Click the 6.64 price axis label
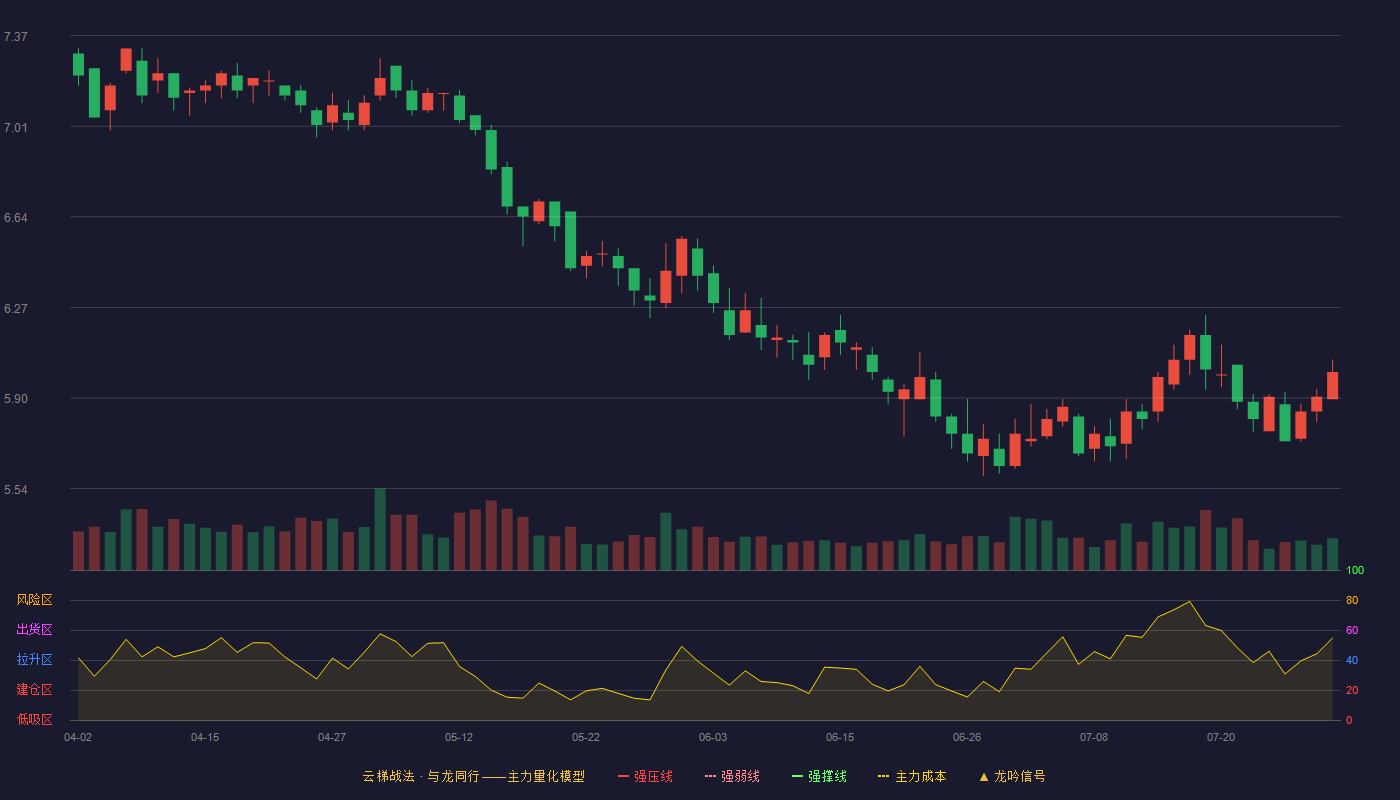 [x=16, y=218]
